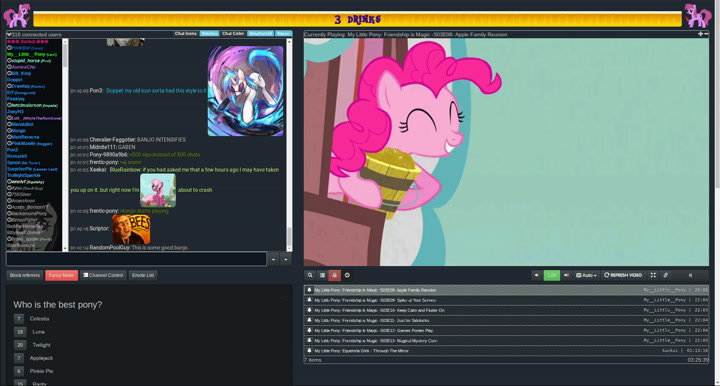This screenshot has width=720, height=386.
Task: Toggle the Emotes option
Action: point(209,34)
